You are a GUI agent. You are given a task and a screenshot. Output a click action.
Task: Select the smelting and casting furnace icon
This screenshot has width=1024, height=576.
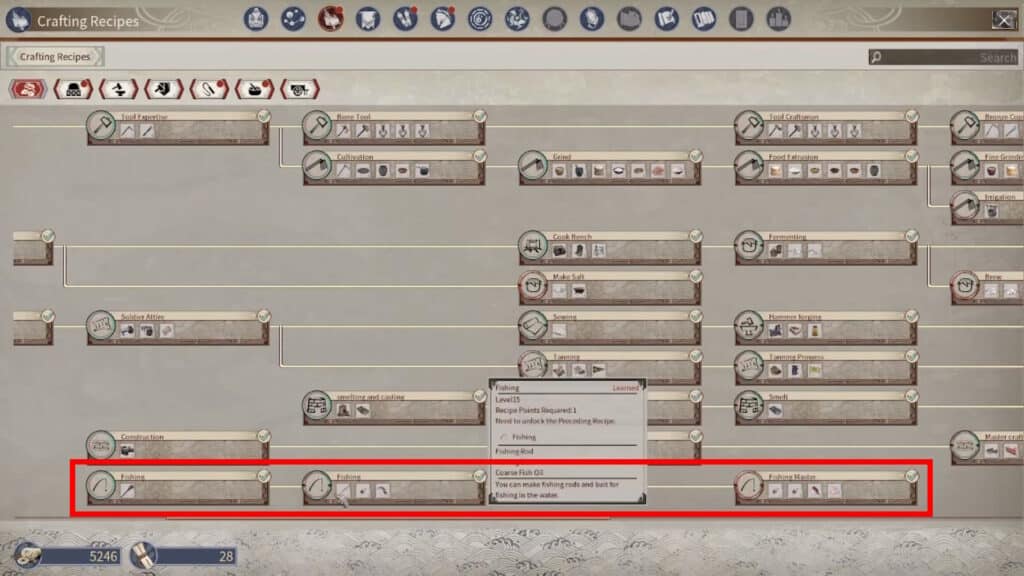pyautogui.click(x=317, y=405)
